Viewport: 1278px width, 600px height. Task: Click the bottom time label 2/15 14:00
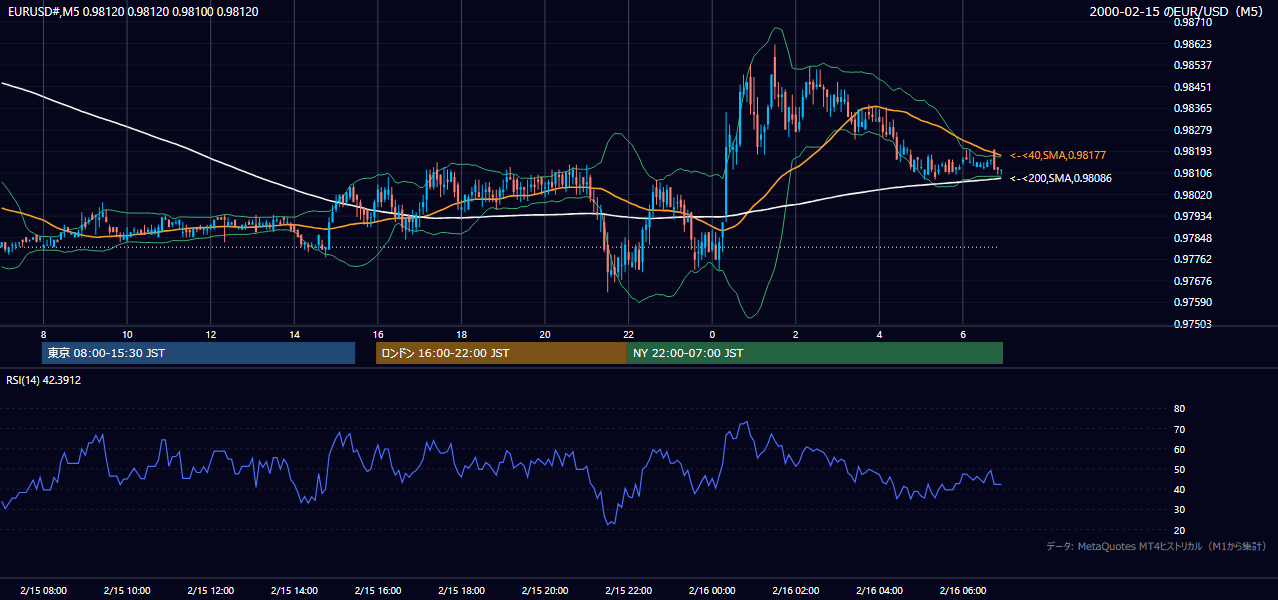(294, 591)
